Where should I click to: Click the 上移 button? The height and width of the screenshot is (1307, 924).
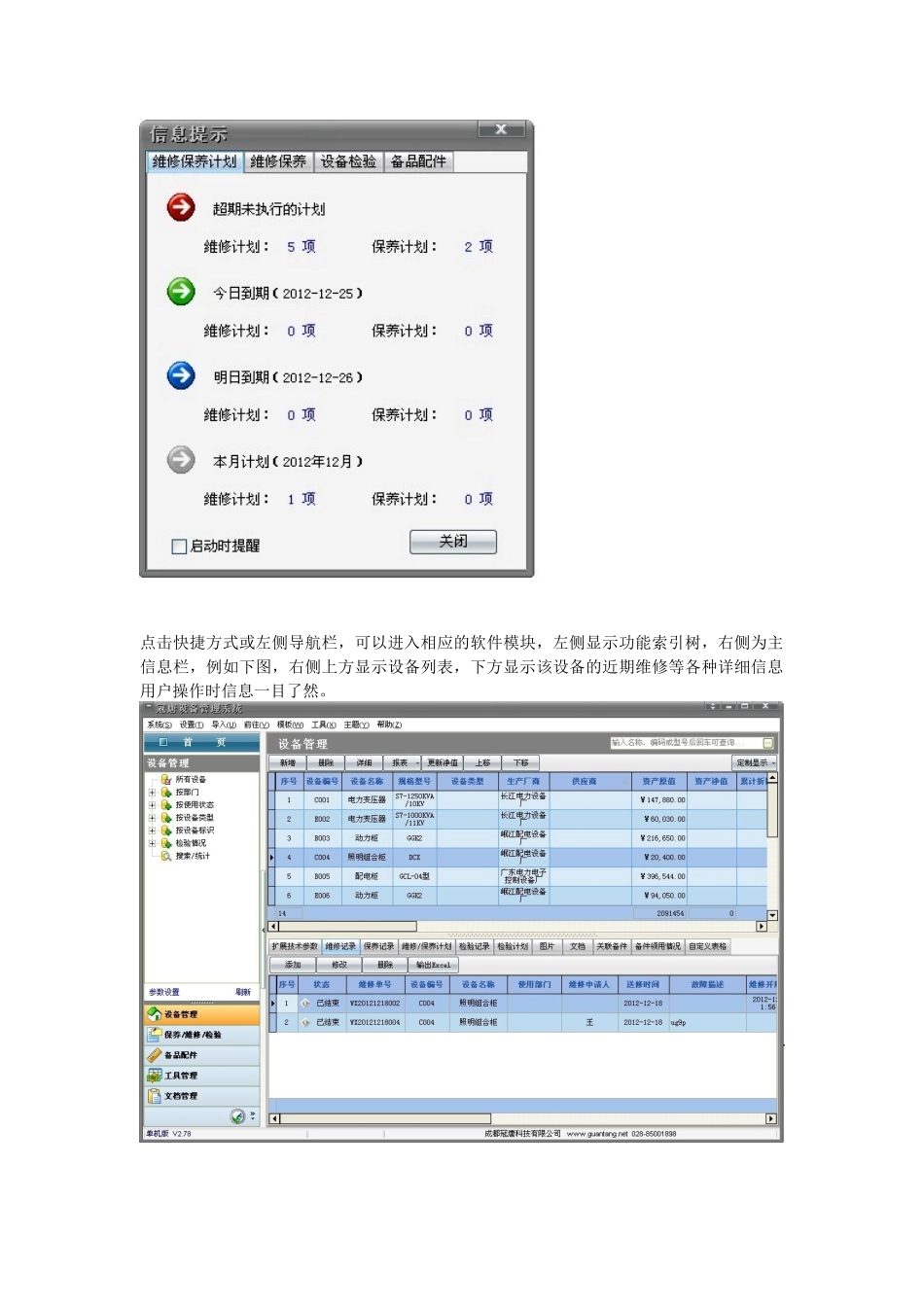[483, 763]
